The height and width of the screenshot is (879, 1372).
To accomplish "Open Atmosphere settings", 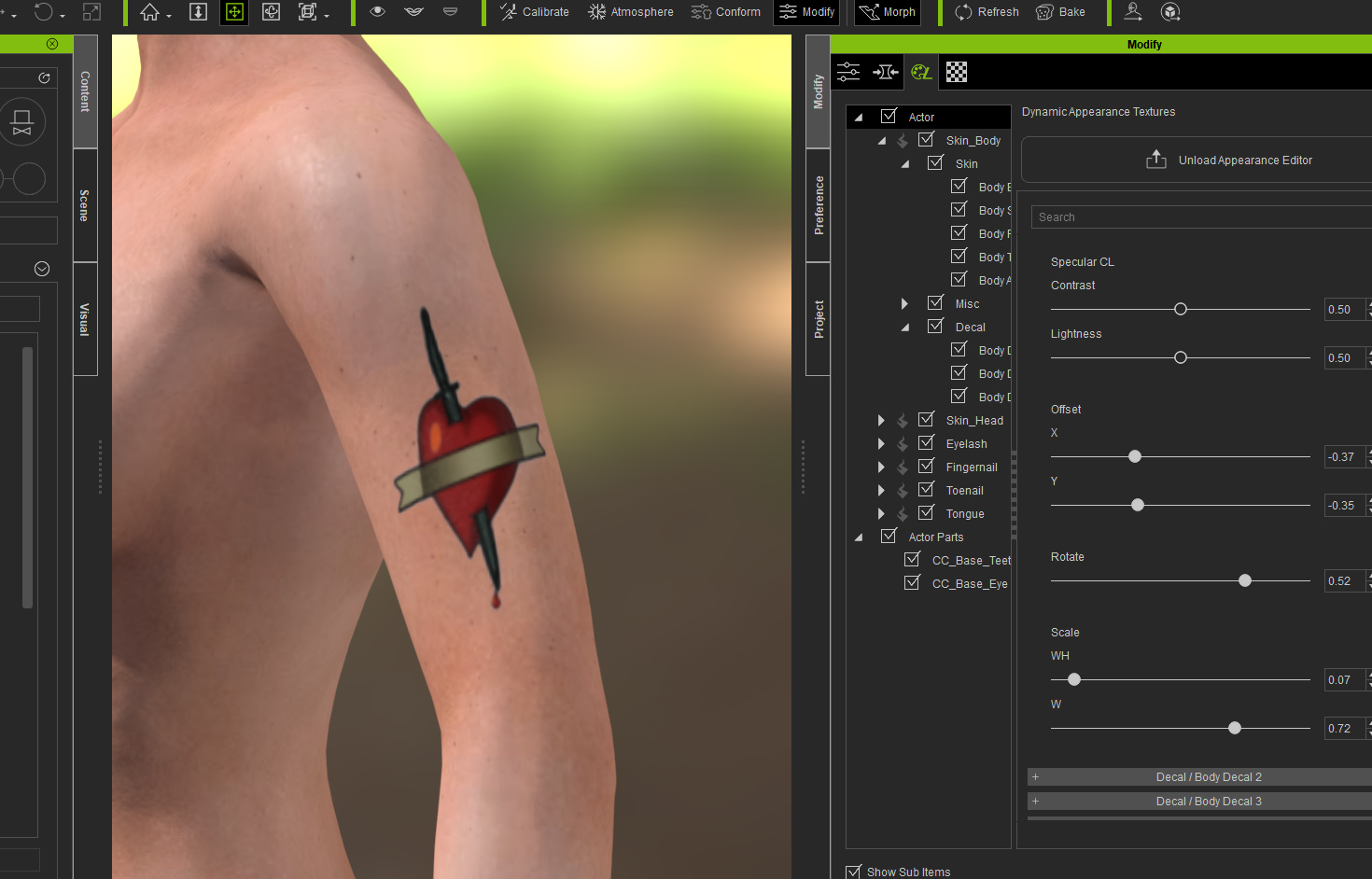I will [631, 12].
